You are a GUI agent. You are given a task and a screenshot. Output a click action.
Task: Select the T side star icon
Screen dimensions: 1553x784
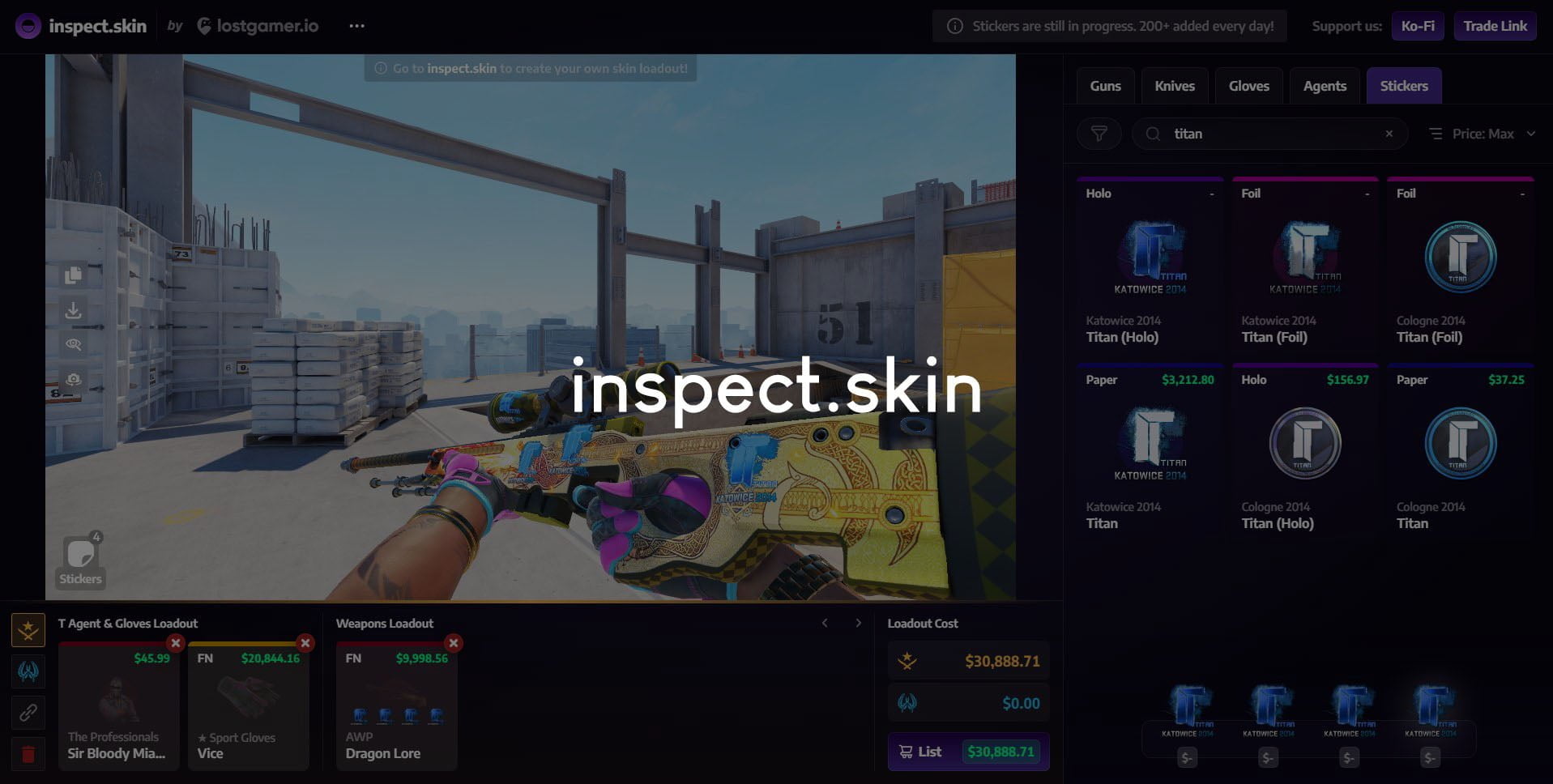[28, 630]
